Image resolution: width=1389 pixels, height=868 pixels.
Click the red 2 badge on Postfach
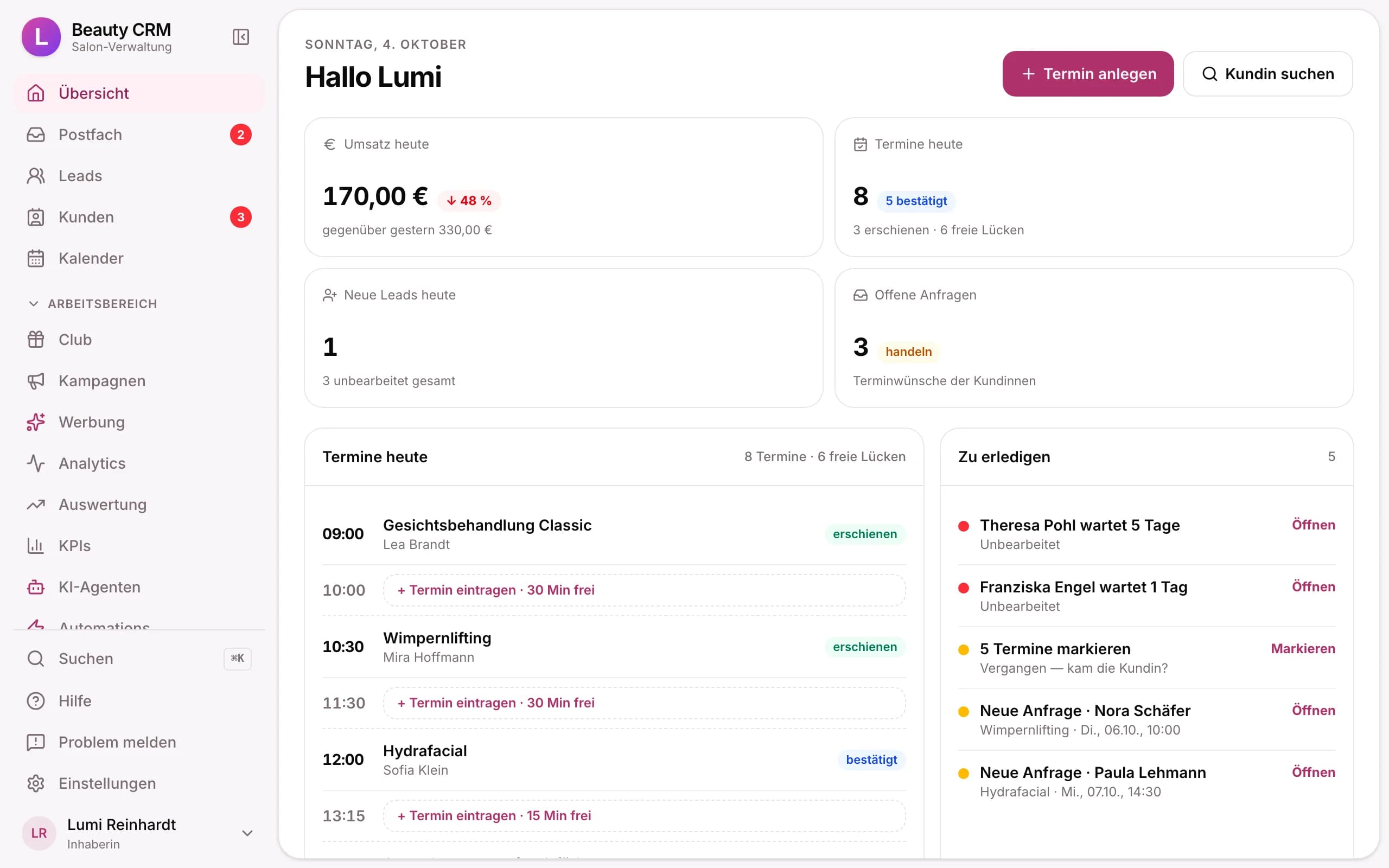pyautogui.click(x=241, y=135)
